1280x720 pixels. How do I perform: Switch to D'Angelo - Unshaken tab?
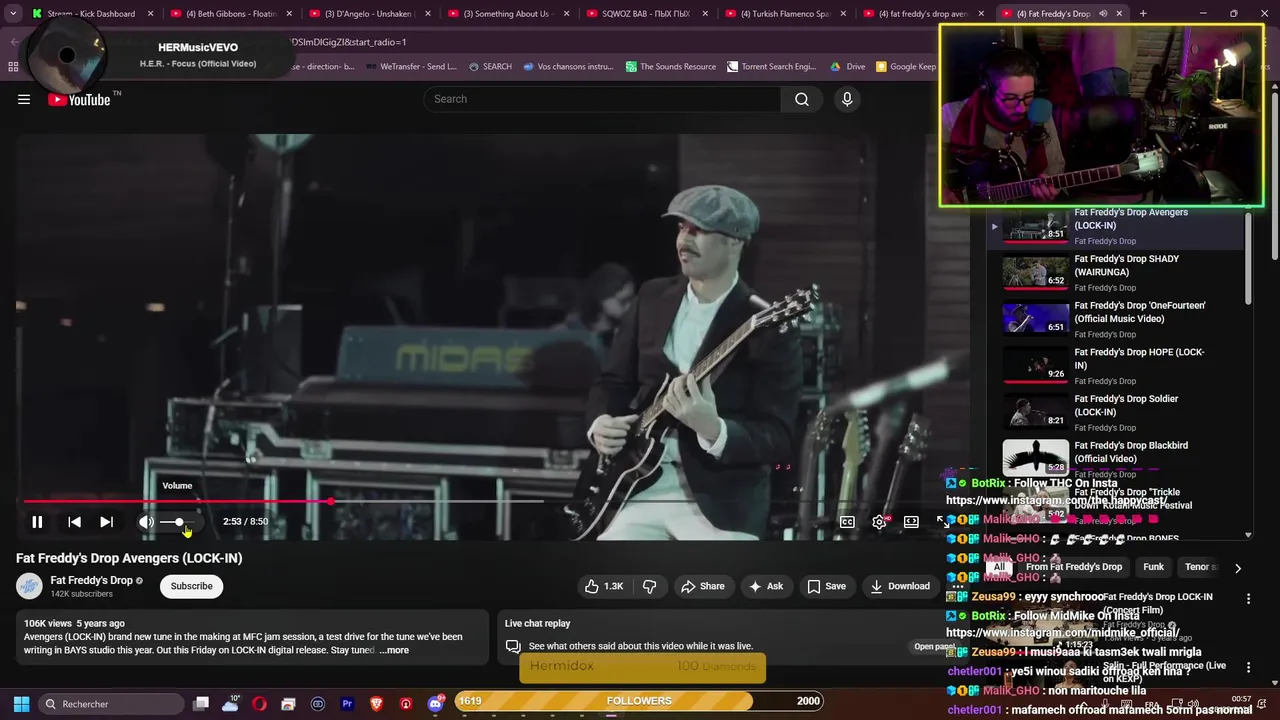[x=368, y=14]
